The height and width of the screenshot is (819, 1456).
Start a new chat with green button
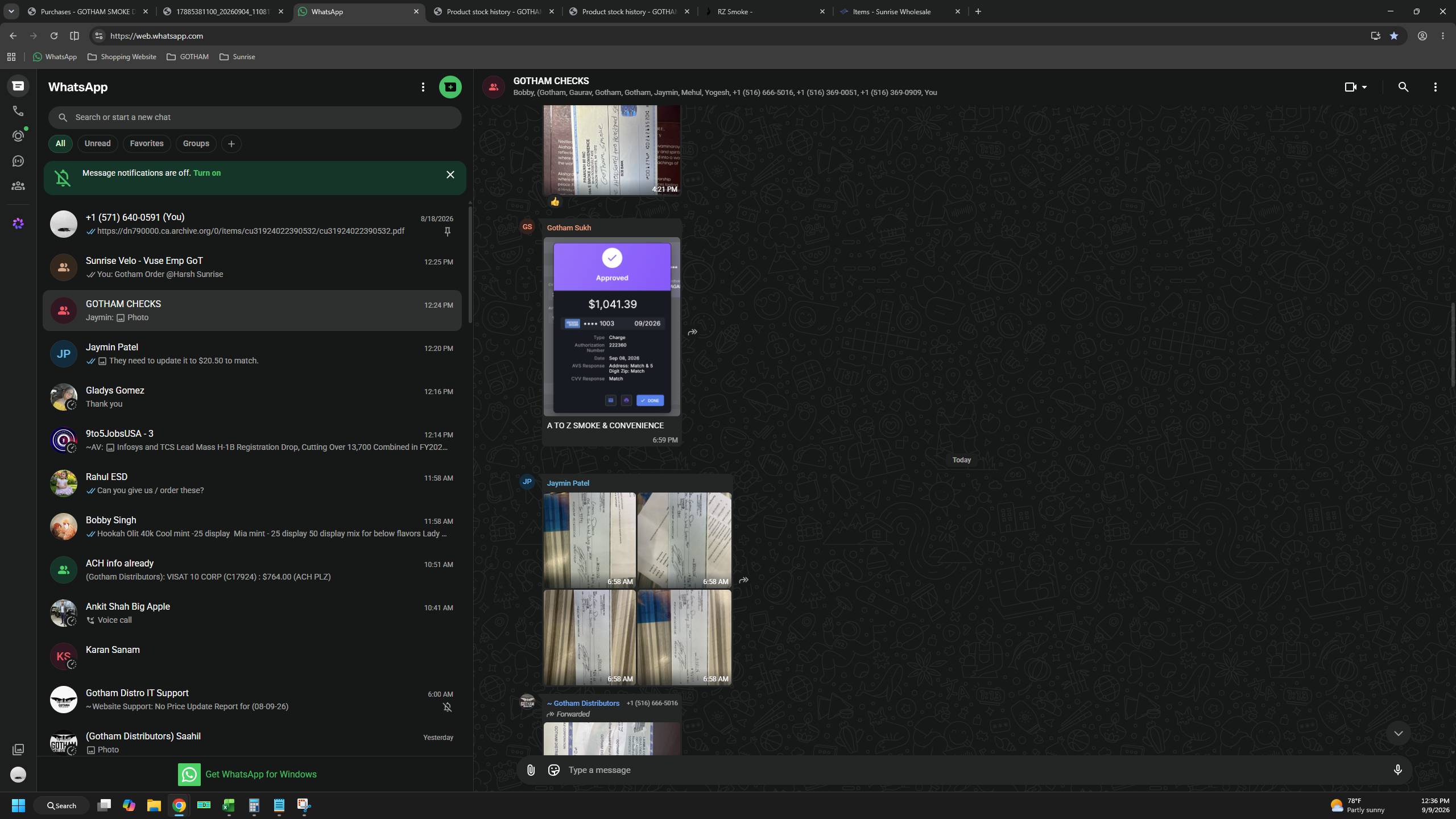(x=450, y=87)
